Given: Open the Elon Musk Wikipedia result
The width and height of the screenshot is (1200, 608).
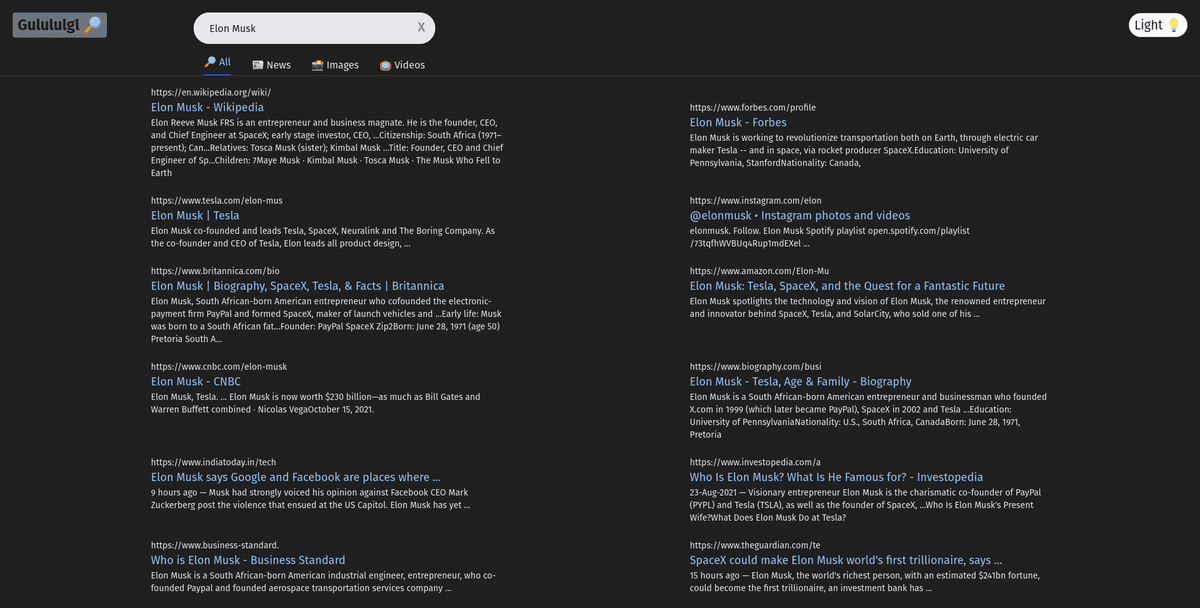Looking at the screenshot, I should 207,106.
